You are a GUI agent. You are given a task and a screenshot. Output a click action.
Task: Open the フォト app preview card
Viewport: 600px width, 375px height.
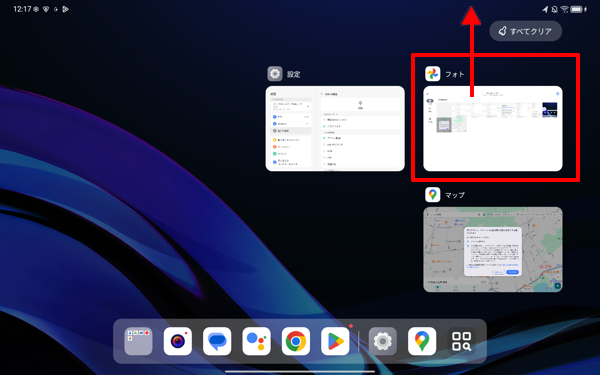492,129
